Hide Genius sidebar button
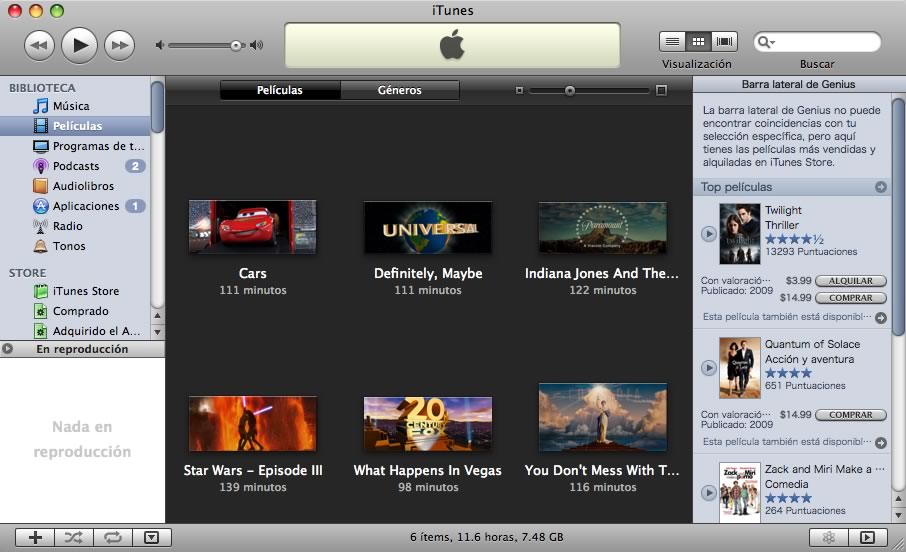This screenshot has width=906, height=552. tap(867, 538)
